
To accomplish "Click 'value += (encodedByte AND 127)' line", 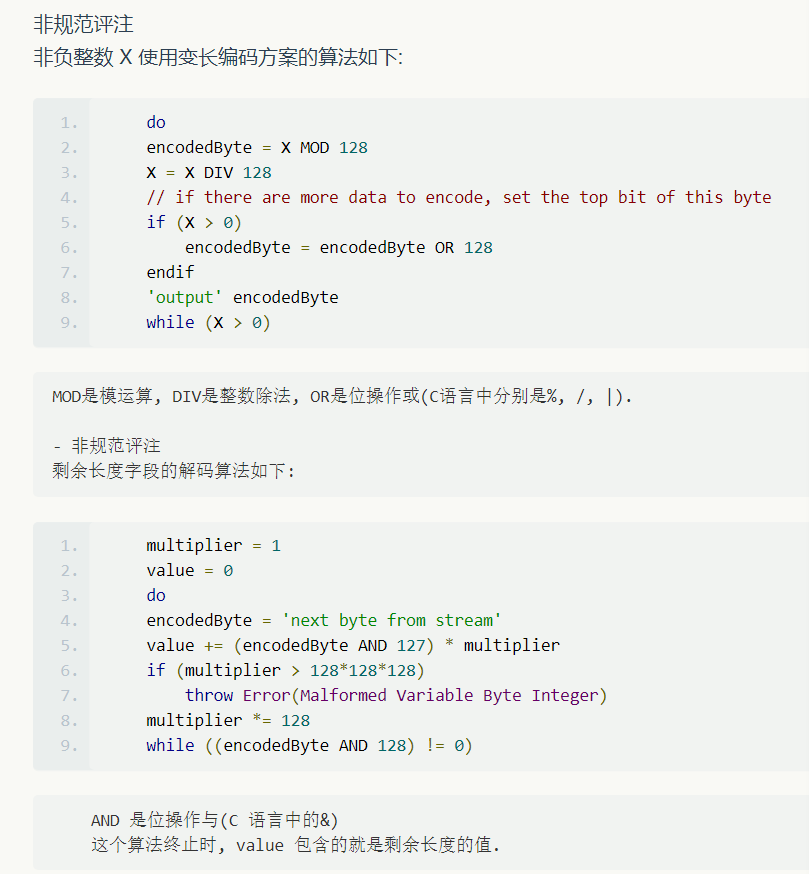I will pos(353,645).
